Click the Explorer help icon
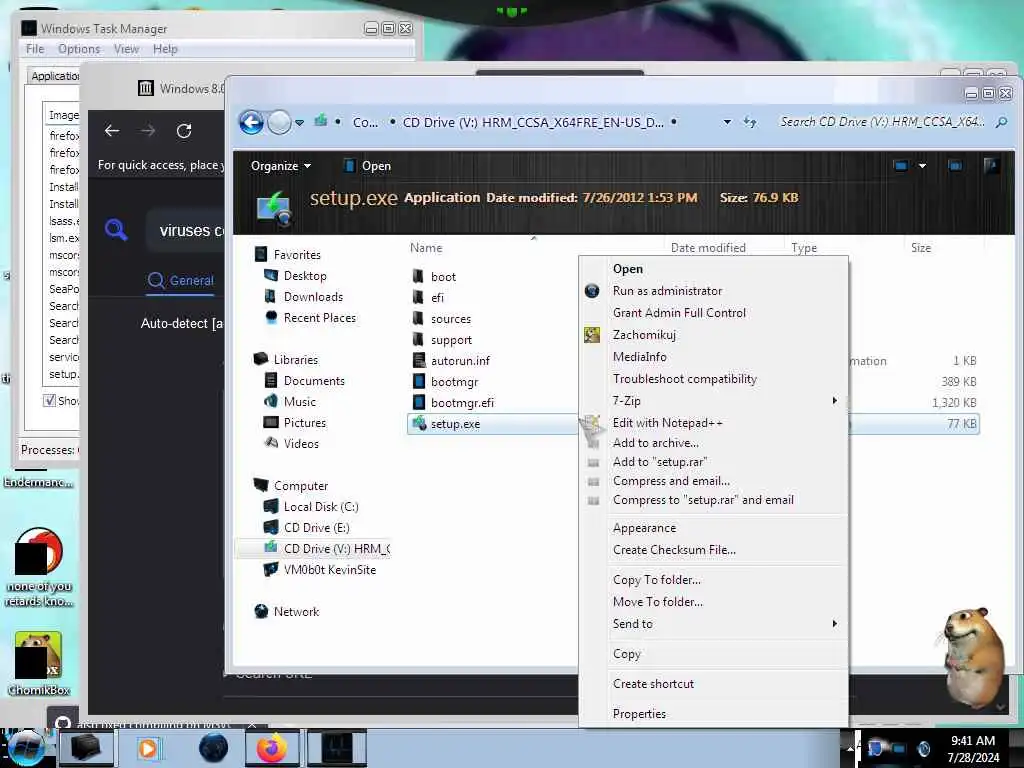Viewport: 1024px width, 768px height. [991, 165]
